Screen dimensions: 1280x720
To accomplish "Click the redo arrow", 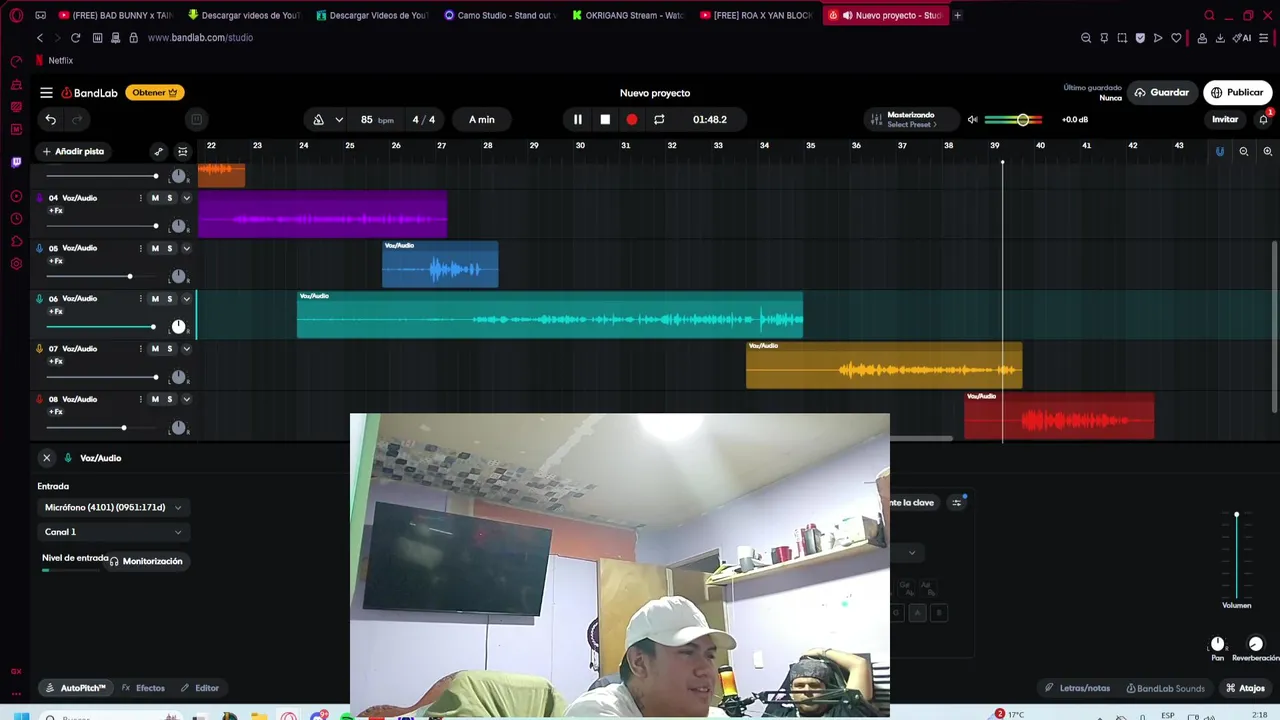I will pyautogui.click(x=76, y=119).
